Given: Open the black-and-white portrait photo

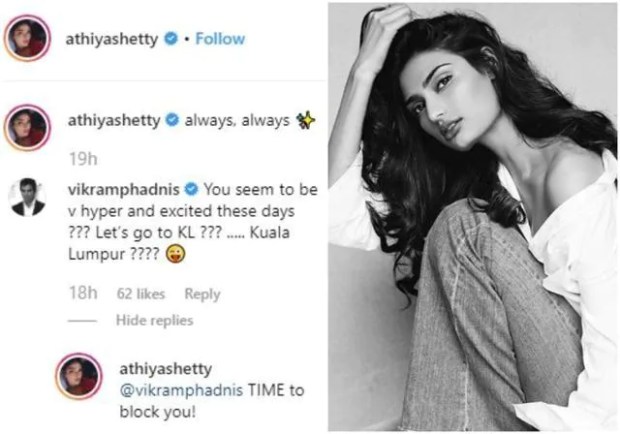Looking at the screenshot, I should point(473,217).
